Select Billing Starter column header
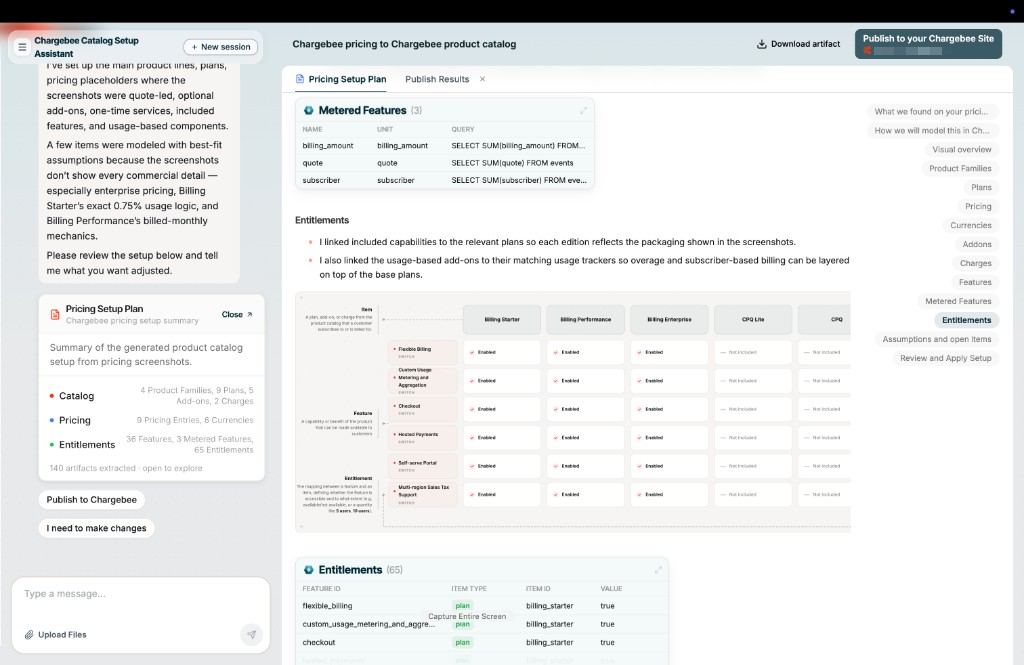 (x=502, y=319)
